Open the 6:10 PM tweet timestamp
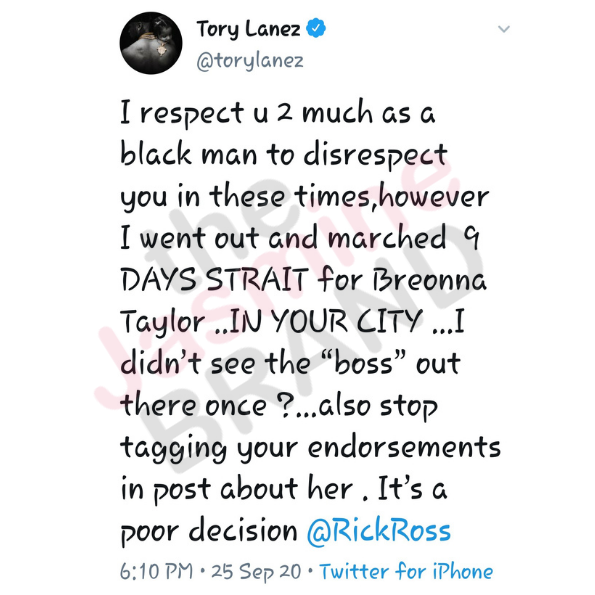Screen dimensions: 595x595 (156, 571)
